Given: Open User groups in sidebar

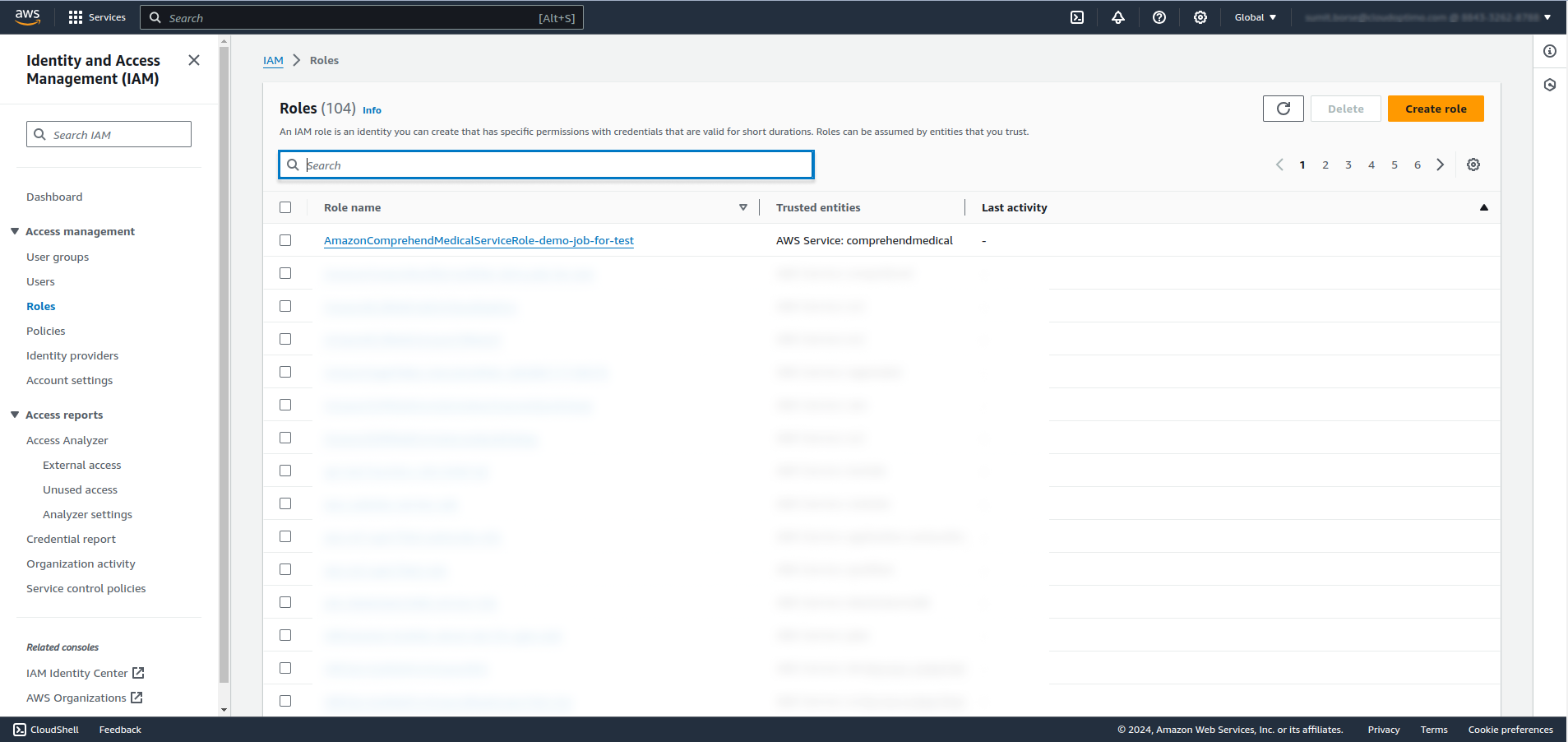Looking at the screenshot, I should point(58,257).
